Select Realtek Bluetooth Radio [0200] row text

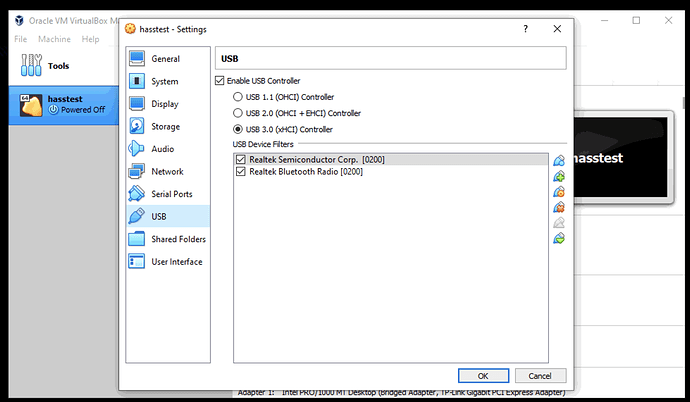tap(306, 172)
